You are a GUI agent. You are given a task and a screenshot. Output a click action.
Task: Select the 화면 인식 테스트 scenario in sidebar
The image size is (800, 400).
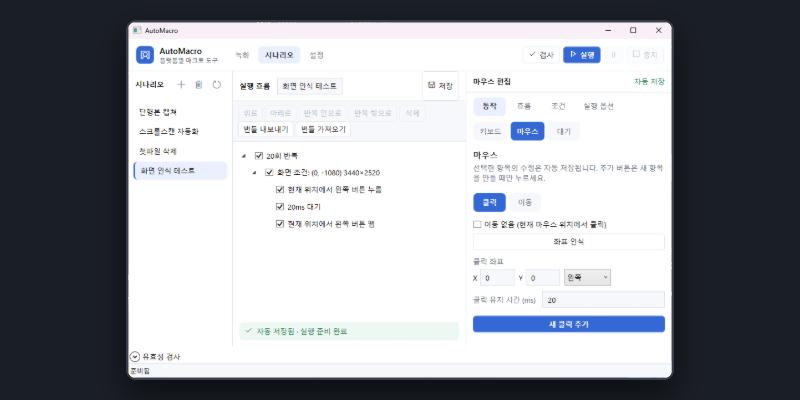[180, 171]
